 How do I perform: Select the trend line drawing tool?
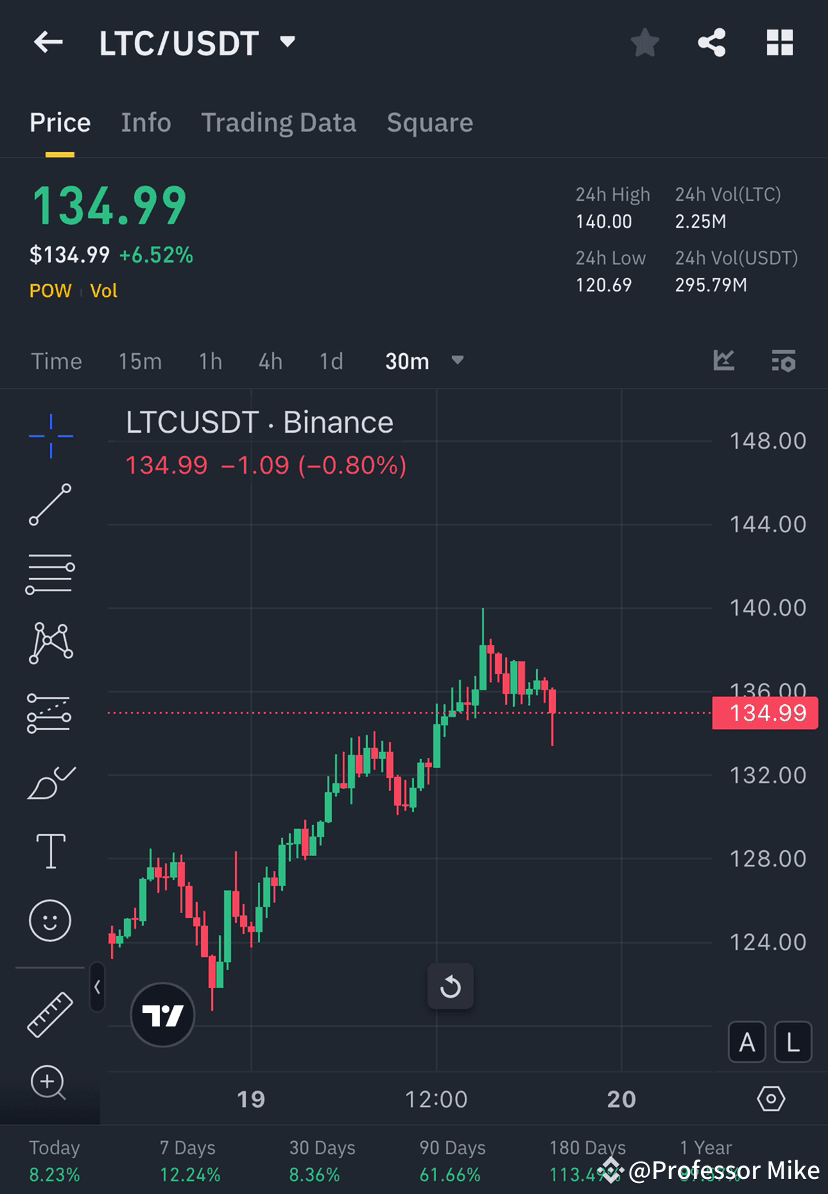(x=50, y=505)
